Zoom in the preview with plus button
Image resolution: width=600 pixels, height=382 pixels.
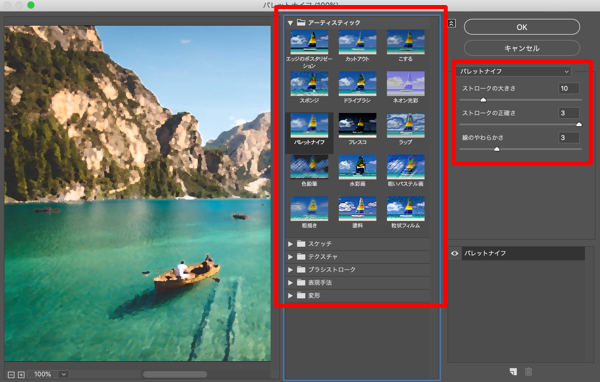pyautogui.click(x=21, y=375)
